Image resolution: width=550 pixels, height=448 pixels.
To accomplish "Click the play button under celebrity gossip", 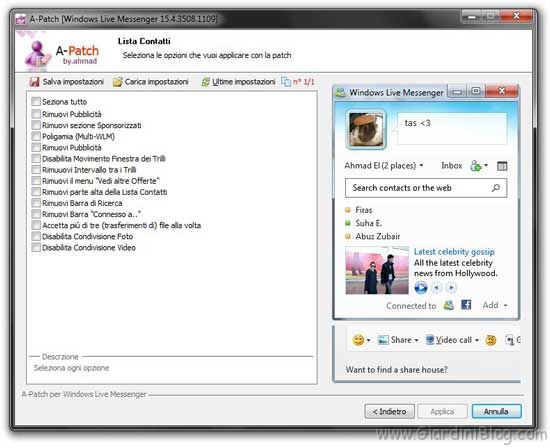I will 421,288.
